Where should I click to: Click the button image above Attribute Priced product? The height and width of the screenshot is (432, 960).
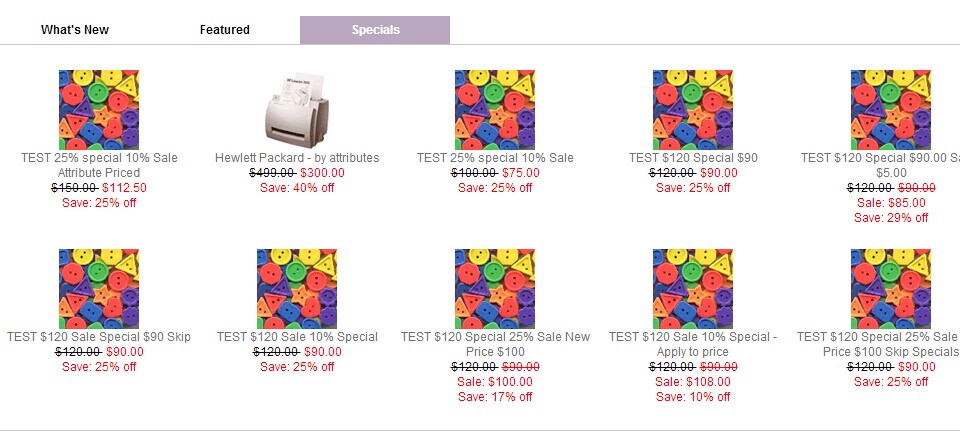tap(99, 110)
